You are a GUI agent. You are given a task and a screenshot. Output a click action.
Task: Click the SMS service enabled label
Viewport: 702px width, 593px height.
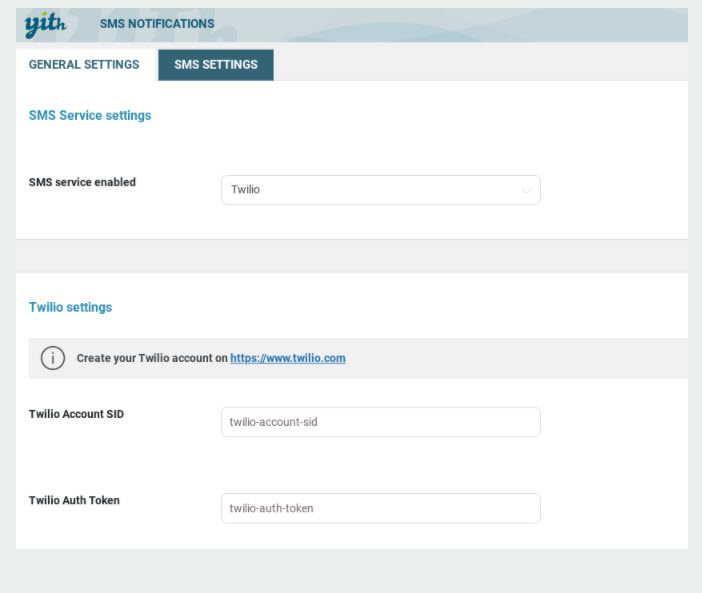click(x=82, y=182)
